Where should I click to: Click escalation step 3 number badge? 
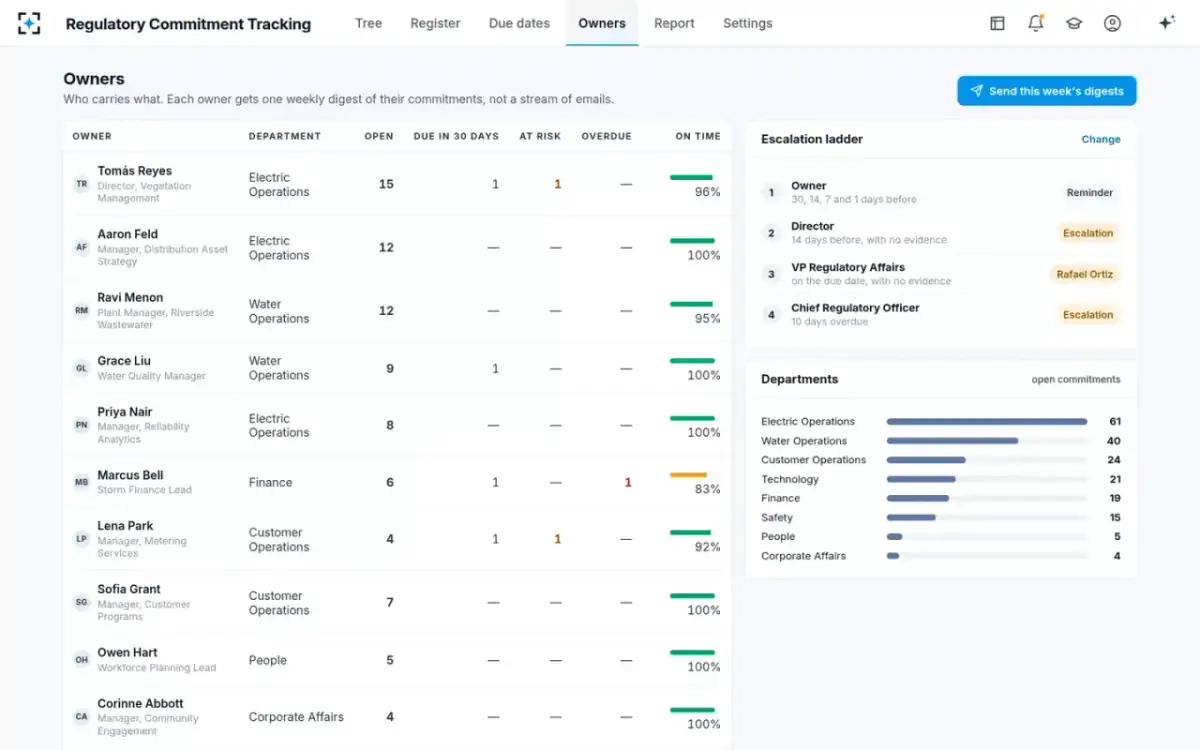(x=771, y=274)
